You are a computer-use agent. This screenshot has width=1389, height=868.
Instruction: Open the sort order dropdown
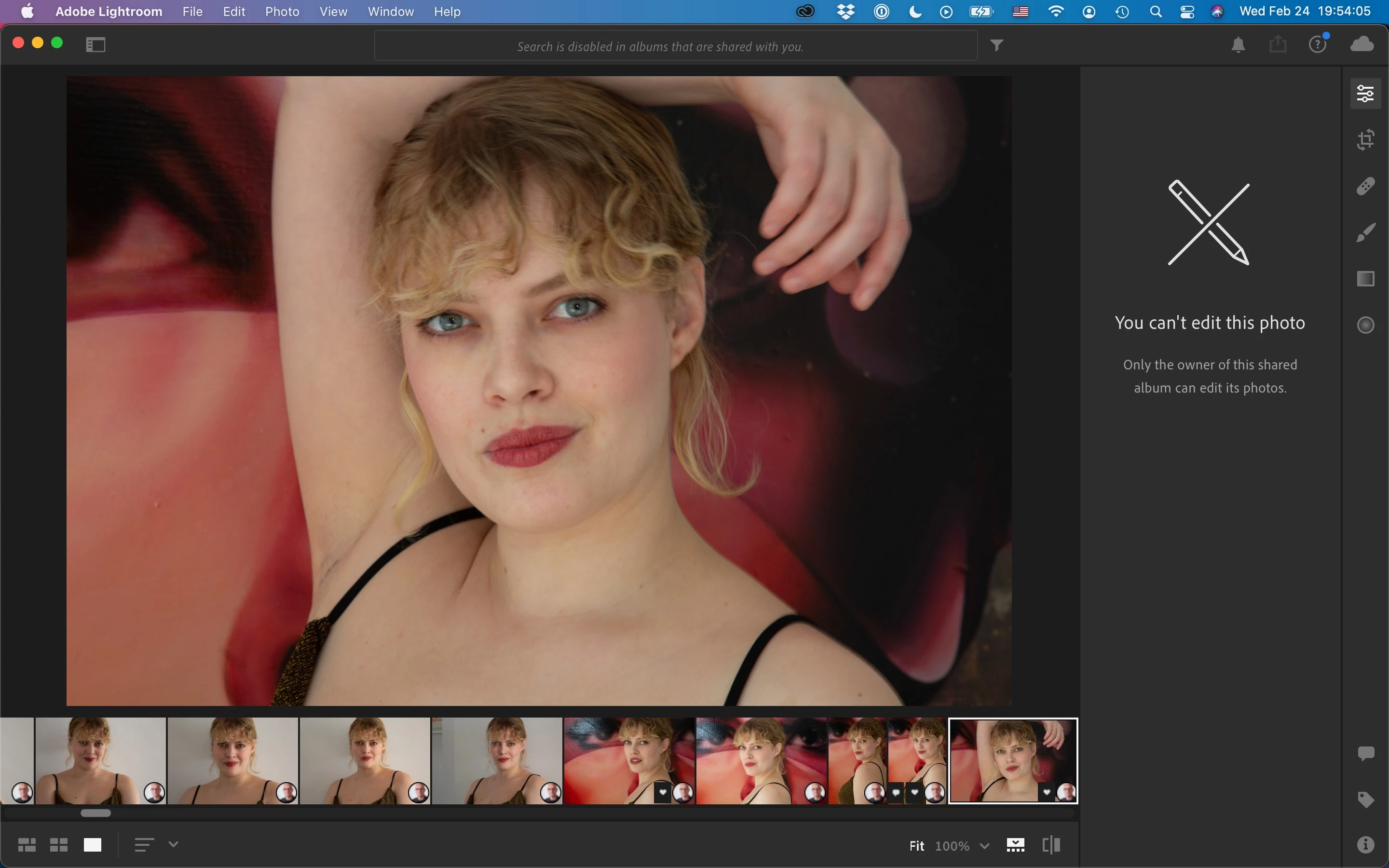click(x=173, y=844)
